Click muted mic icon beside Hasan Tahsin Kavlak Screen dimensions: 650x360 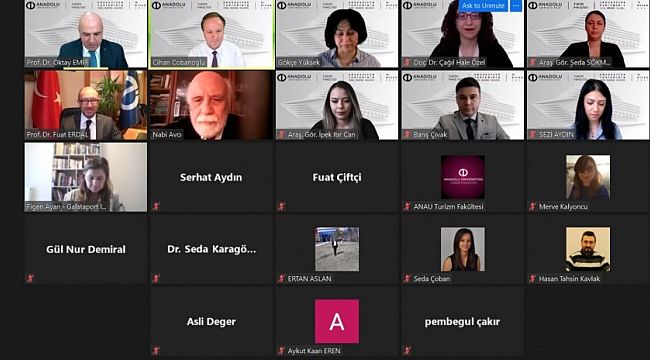point(532,279)
